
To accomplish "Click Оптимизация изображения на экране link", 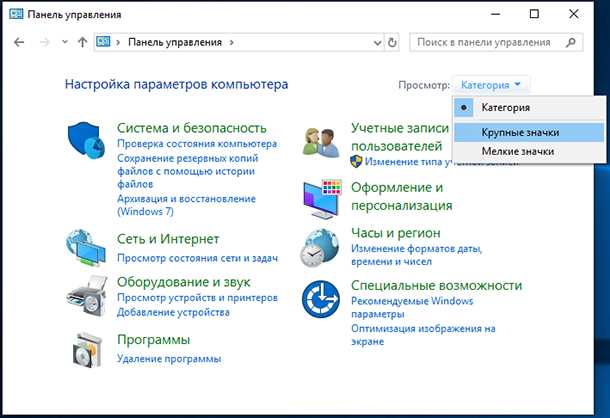I will point(423,335).
